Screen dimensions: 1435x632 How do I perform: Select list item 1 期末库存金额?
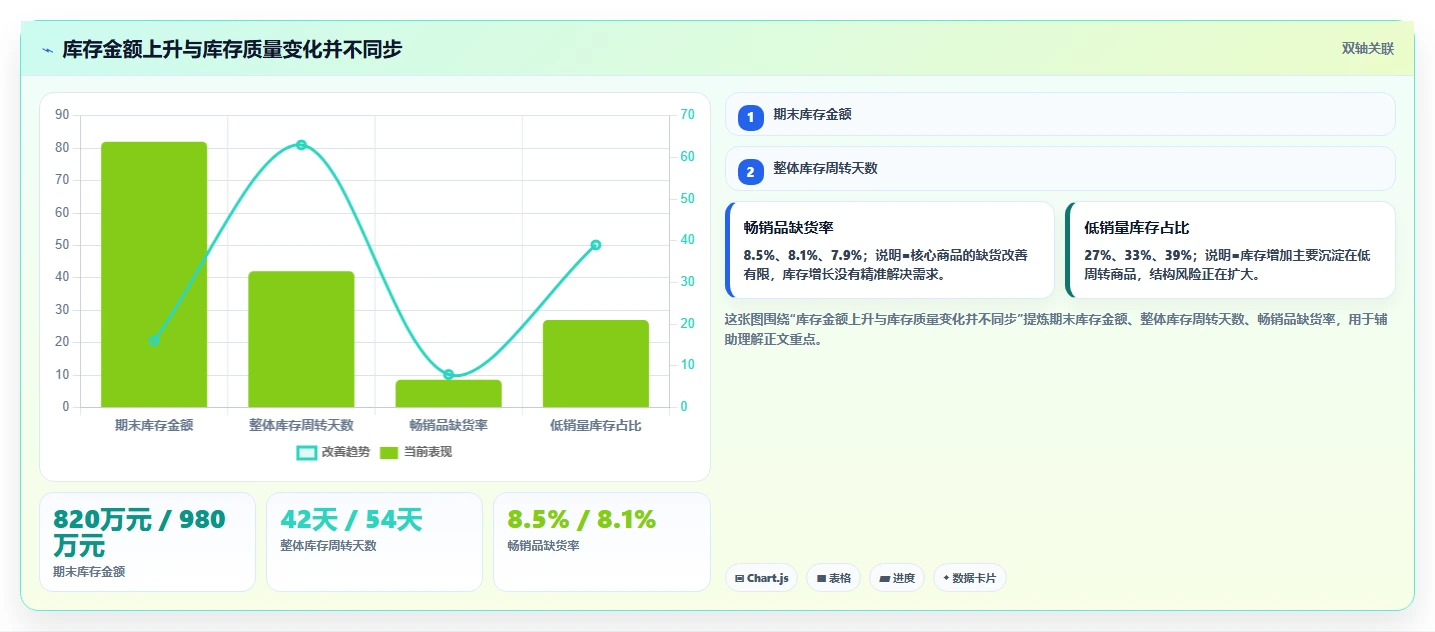point(1060,114)
